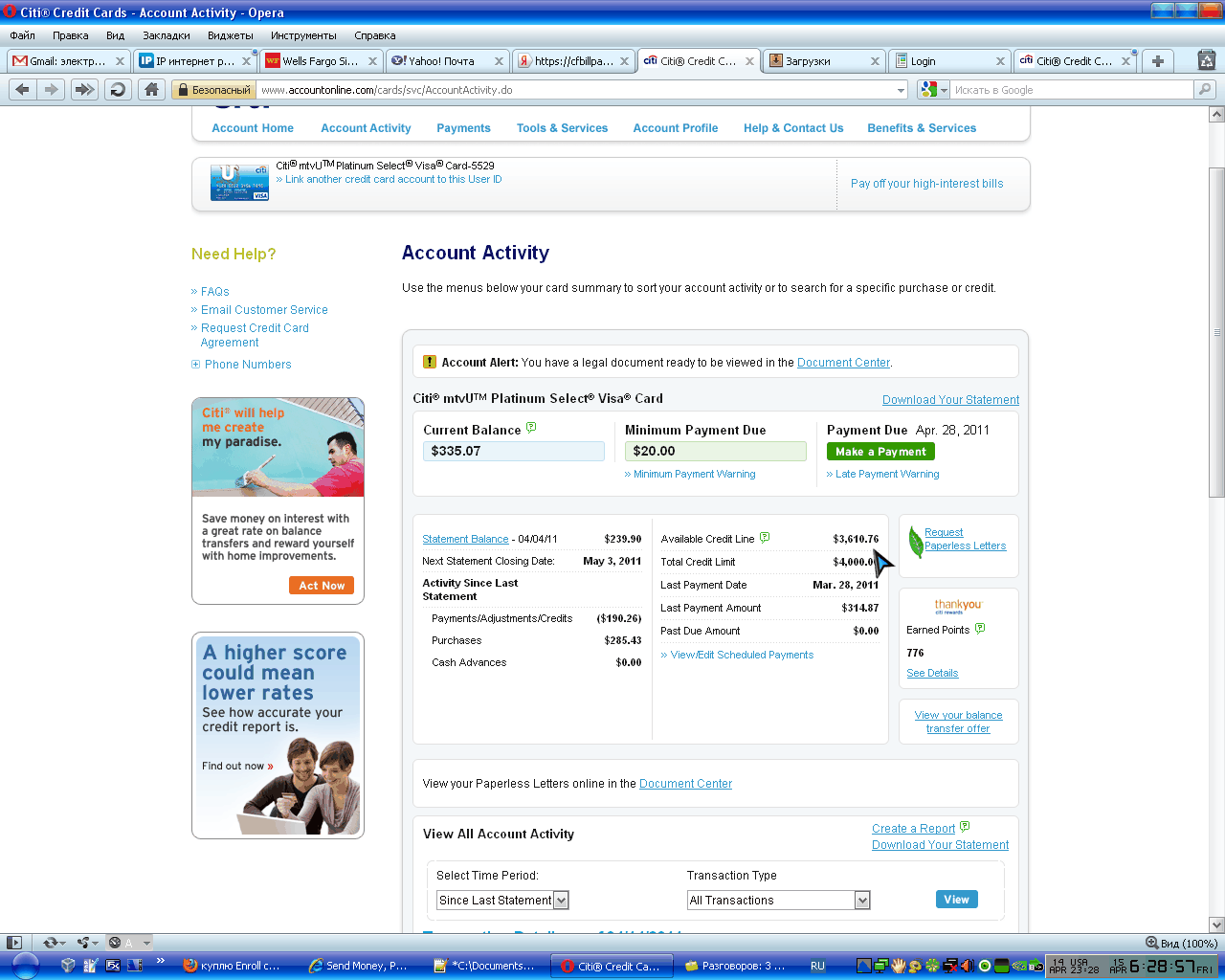1225x980 pixels.
Task: Open the Payments navigation link
Action: click(463, 128)
